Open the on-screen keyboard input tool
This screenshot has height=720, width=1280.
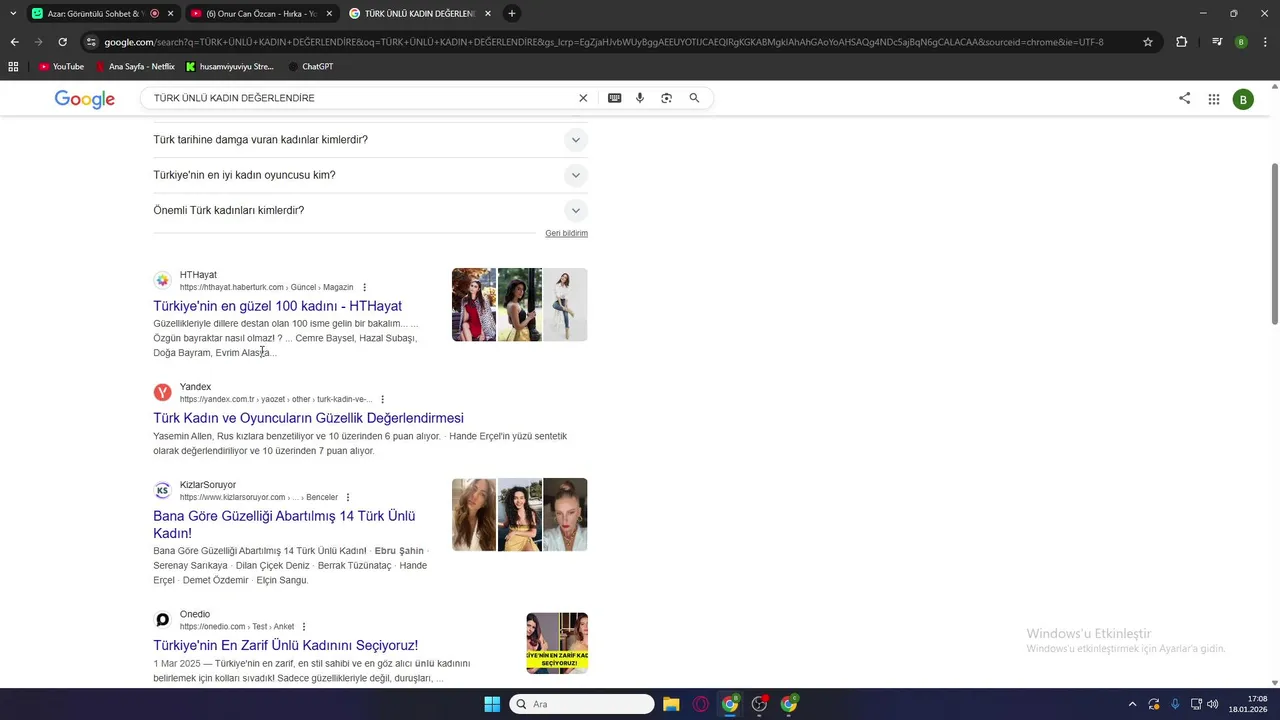(614, 98)
